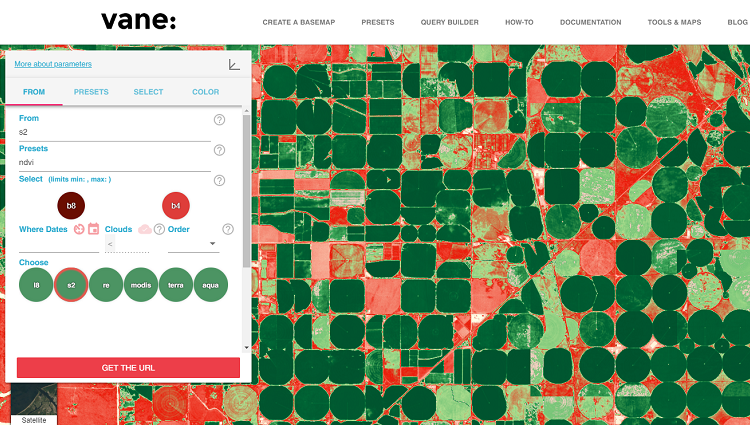This screenshot has height=425, width=750.
Task: Click the help icon next to Clouds
Action: 159,229
